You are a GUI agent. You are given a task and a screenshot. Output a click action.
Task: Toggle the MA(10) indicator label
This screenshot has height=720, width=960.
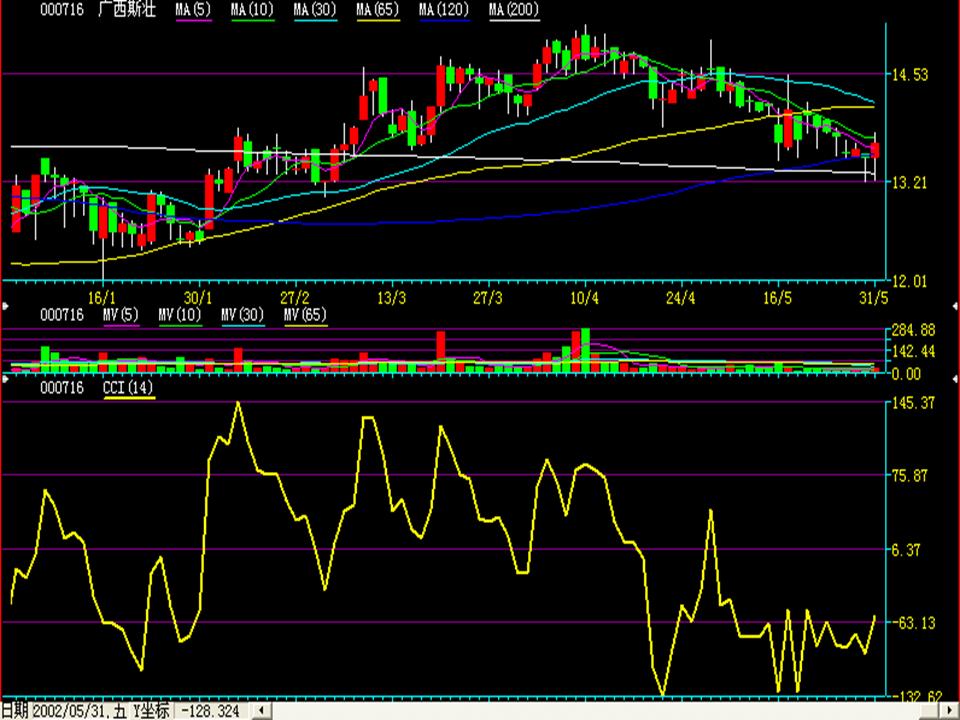click(x=252, y=10)
